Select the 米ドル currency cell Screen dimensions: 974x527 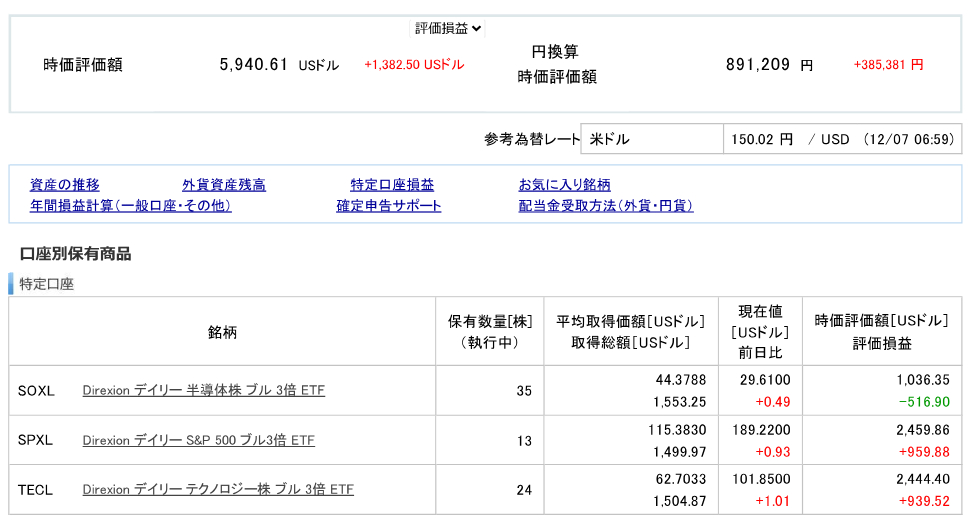[x=652, y=139]
